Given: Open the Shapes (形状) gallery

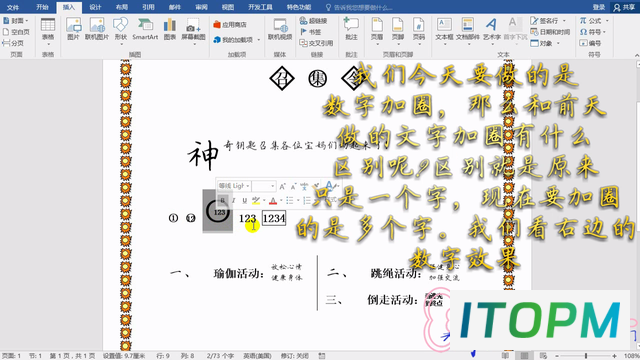Looking at the screenshot, I should click(x=121, y=30).
